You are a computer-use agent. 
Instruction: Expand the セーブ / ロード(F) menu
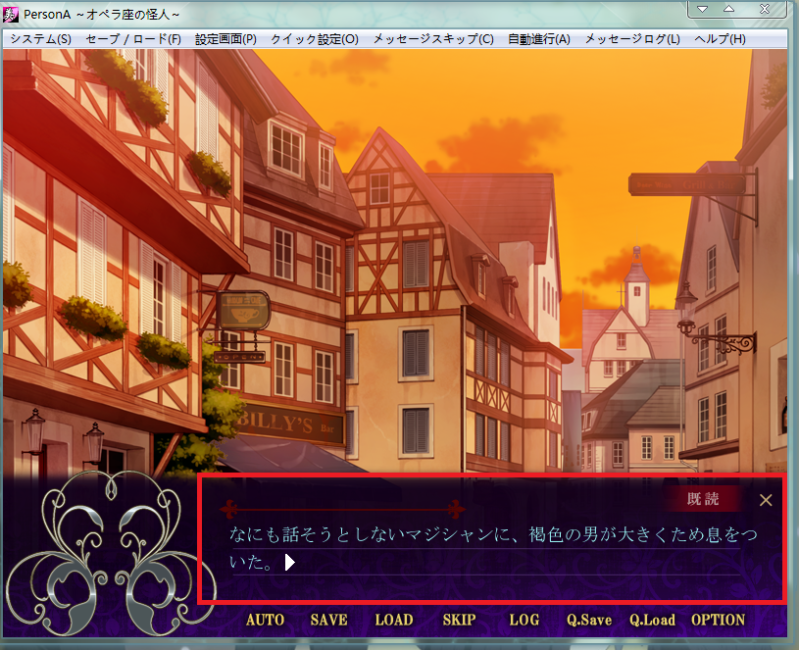point(133,39)
